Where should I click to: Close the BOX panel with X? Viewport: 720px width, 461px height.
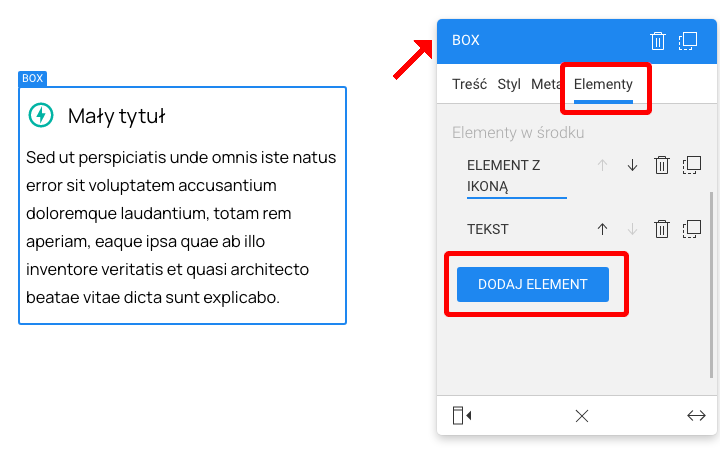tap(582, 416)
